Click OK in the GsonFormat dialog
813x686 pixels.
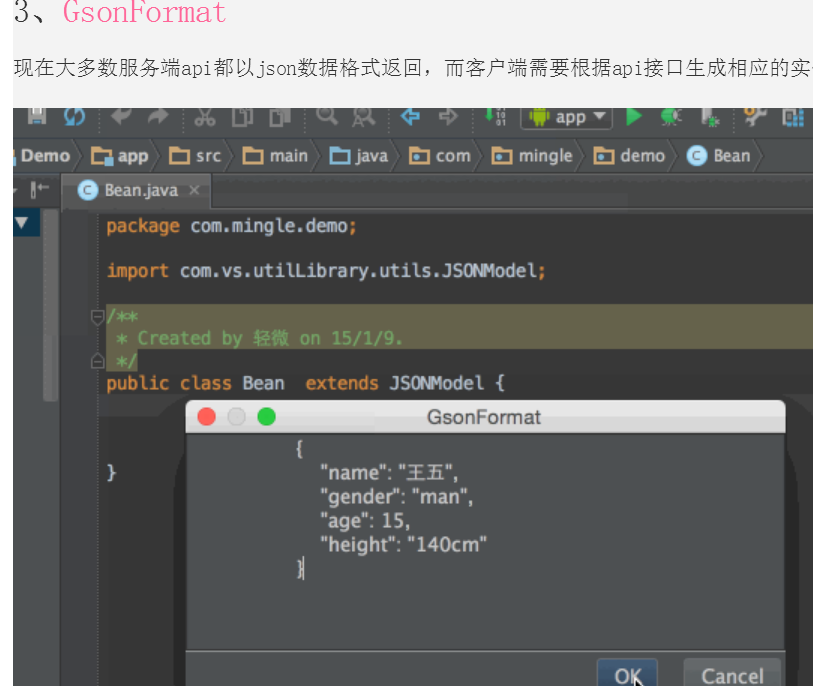(627, 674)
